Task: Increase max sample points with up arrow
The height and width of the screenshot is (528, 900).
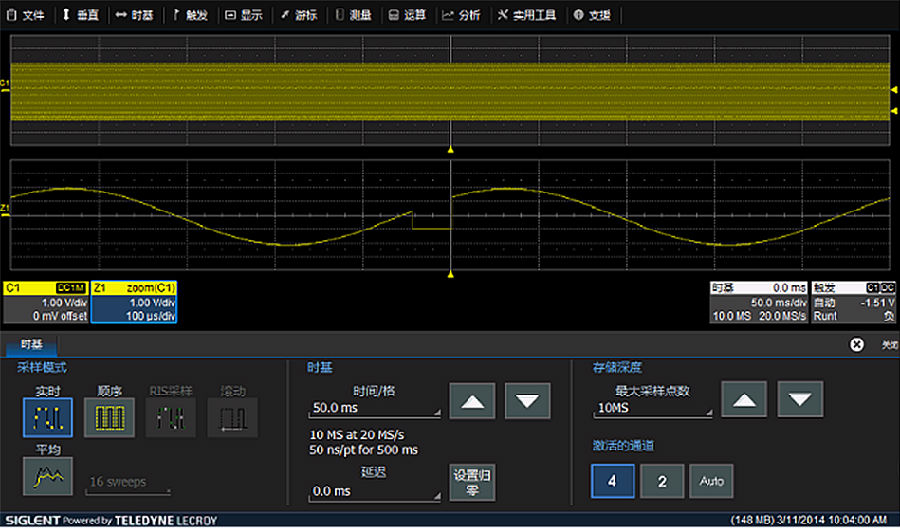Action: pos(743,402)
